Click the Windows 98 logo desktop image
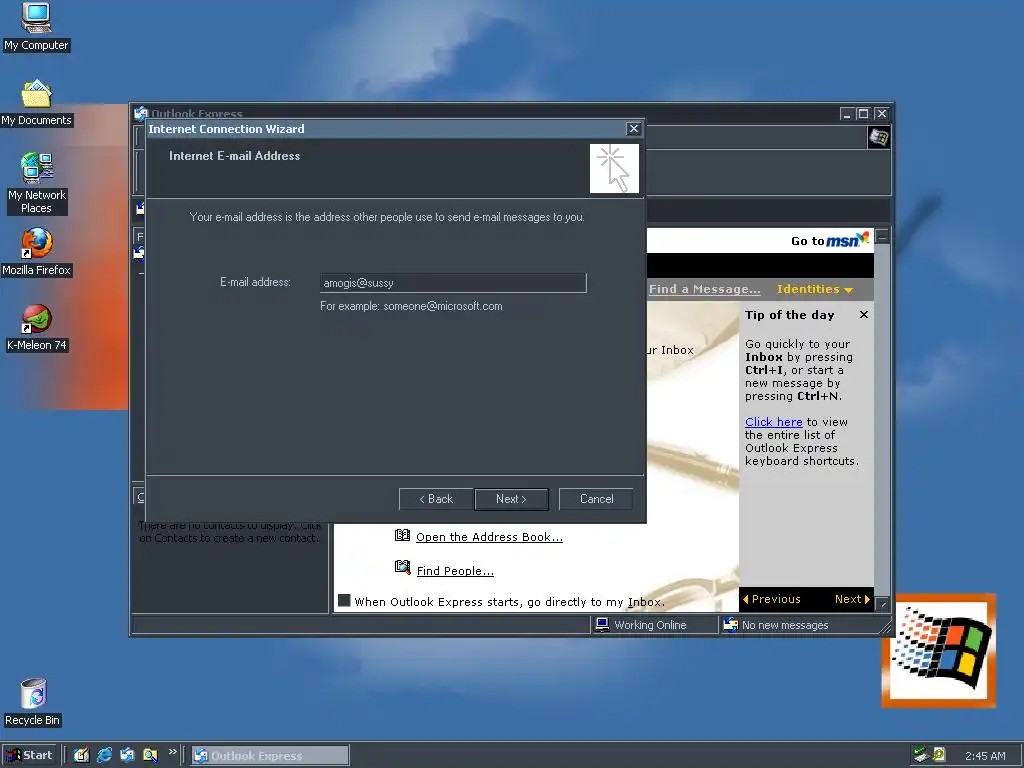Image resolution: width=1024 pixels, height=768 pixels. [x=938, y=650]
